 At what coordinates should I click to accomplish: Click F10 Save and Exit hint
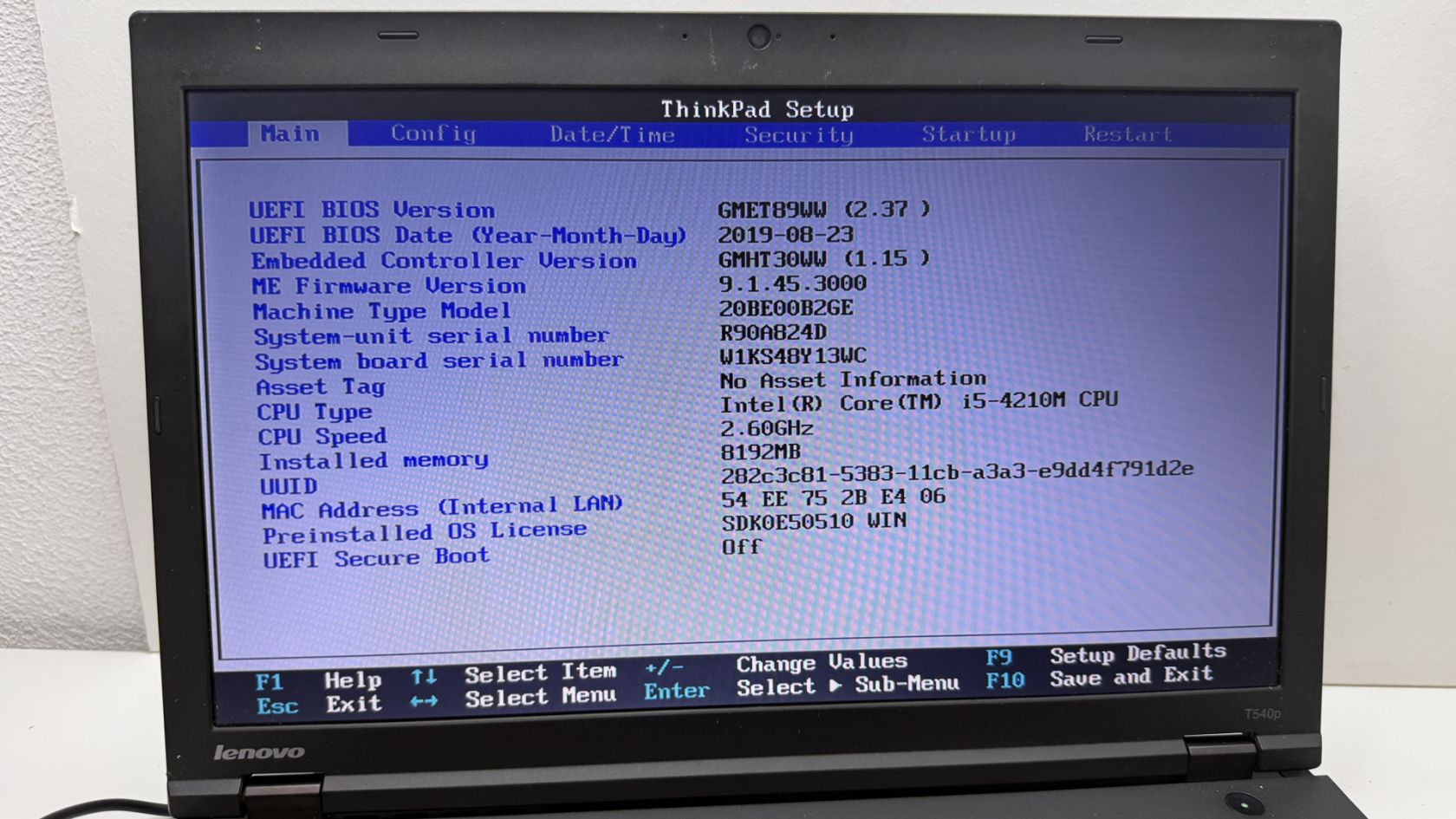(1099, 679)
